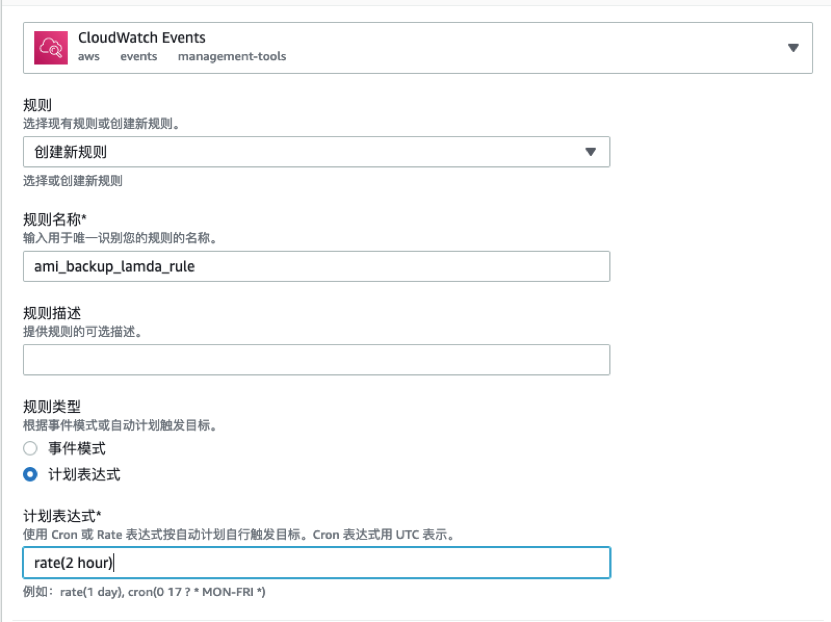
Task: Click the 选择现有规则或创建新规则 description
Action: tap(101, 123)
